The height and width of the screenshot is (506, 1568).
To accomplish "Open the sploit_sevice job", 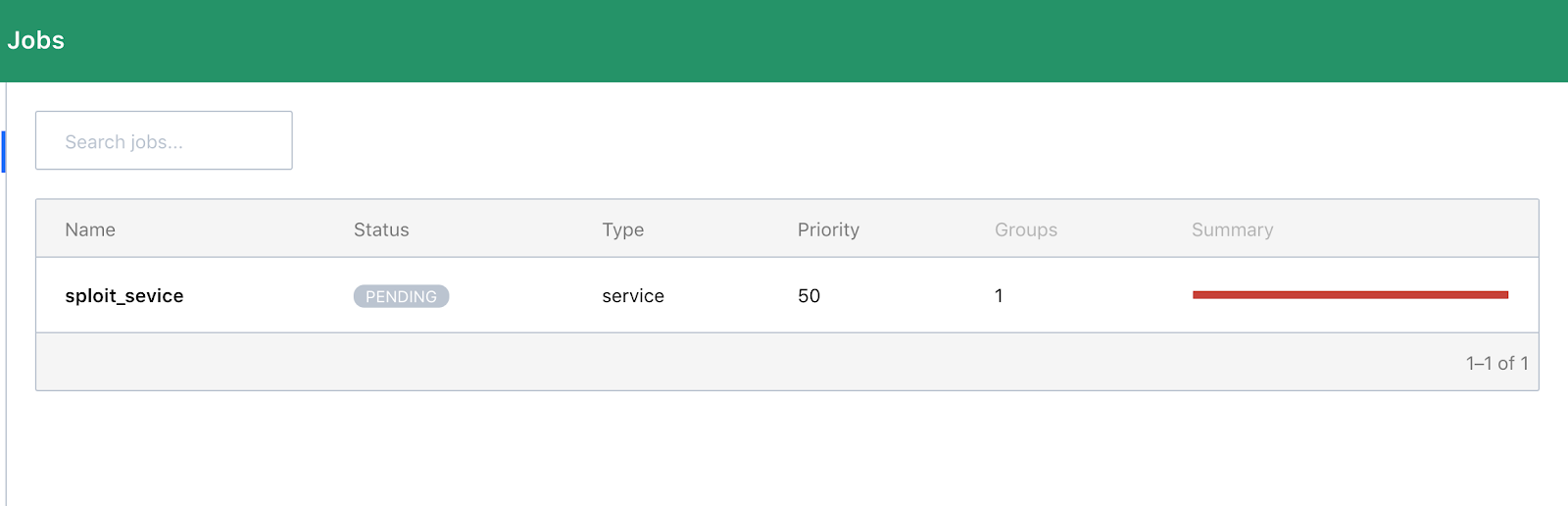I will [124, 296].
